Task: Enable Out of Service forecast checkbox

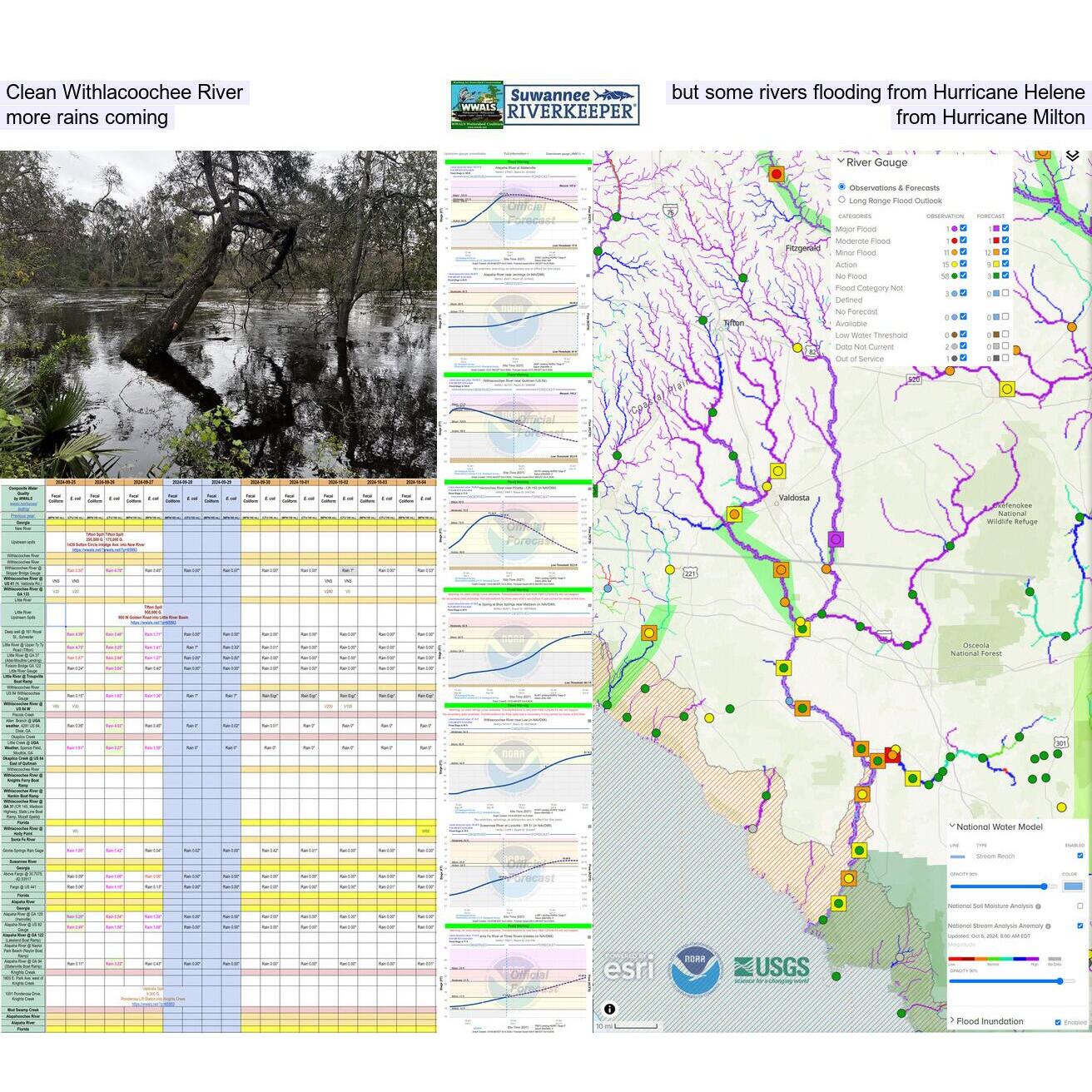Action: click(x=1005, y=358)
